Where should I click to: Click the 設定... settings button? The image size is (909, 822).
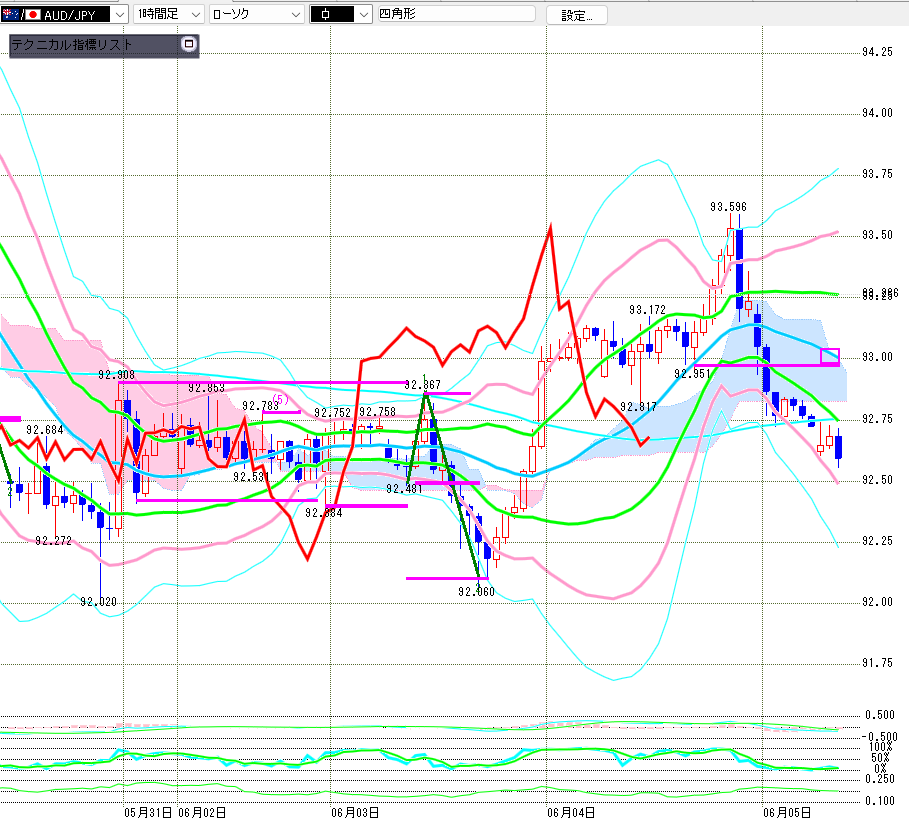[577, 16]
